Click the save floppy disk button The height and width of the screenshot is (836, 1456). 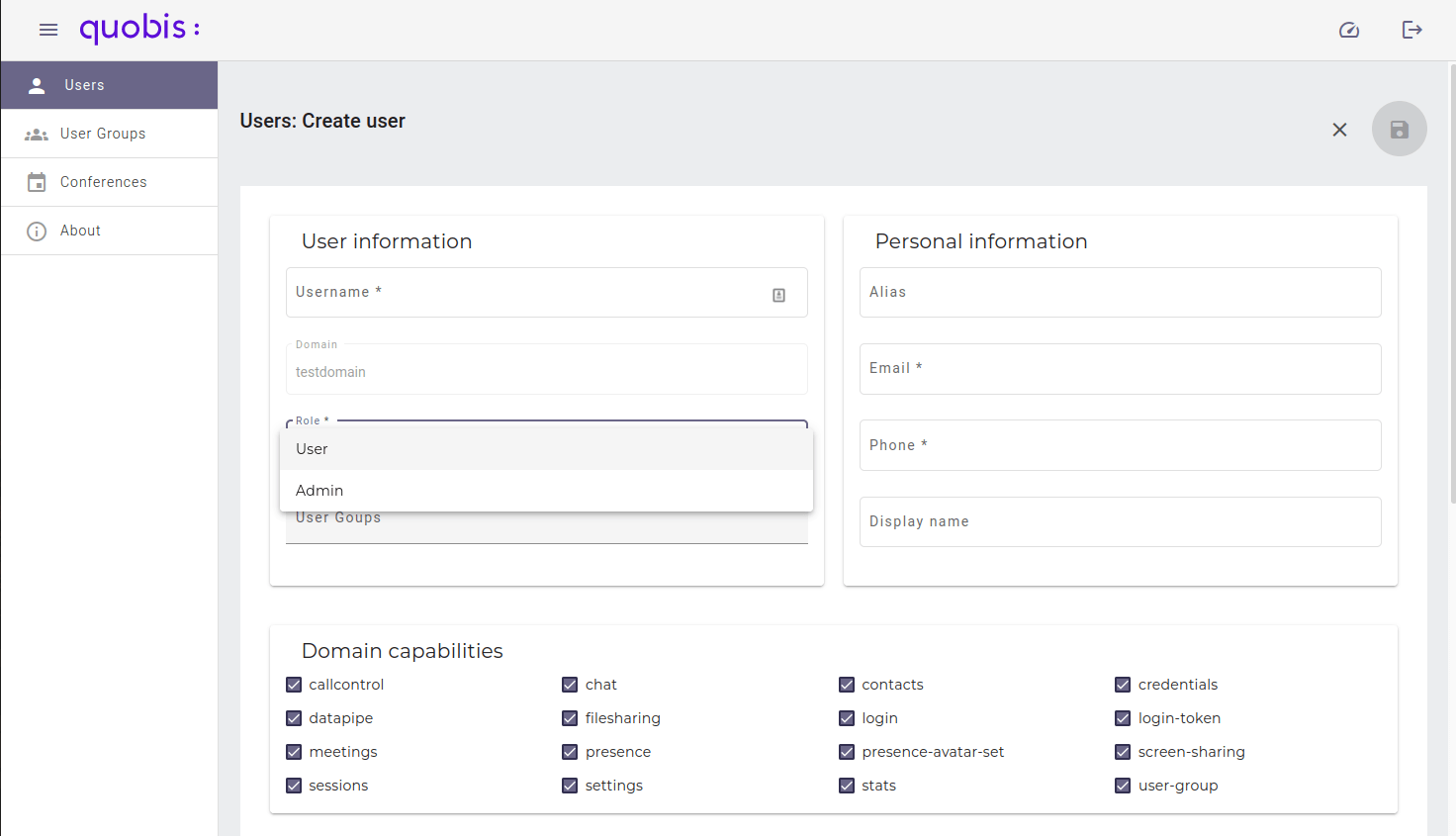tap(1400, 129)
